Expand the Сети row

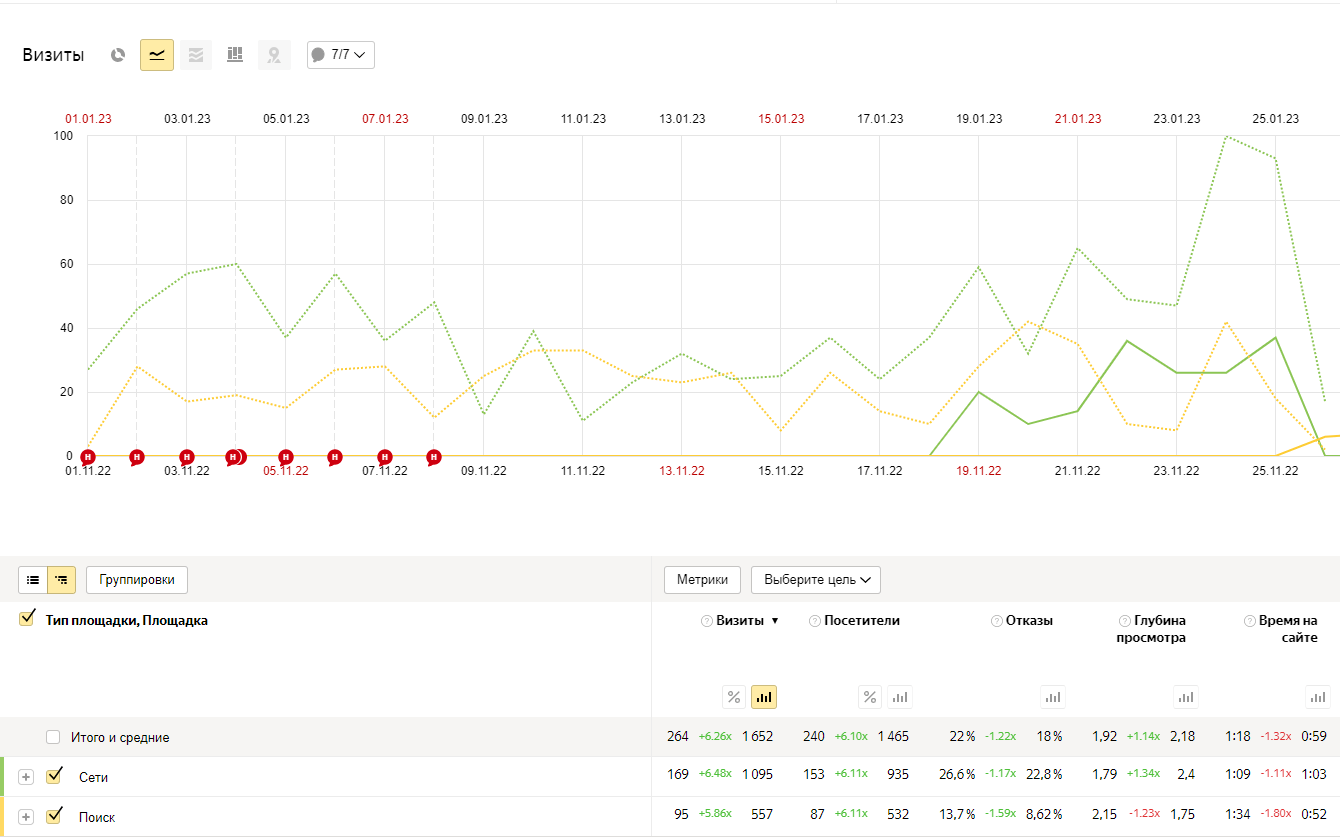pos(26,777)
